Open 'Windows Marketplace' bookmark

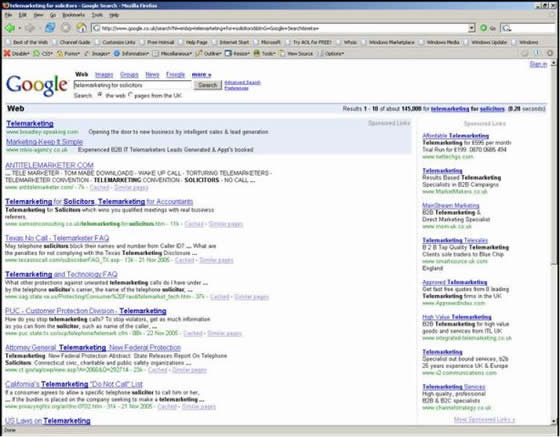coord(388,42)
